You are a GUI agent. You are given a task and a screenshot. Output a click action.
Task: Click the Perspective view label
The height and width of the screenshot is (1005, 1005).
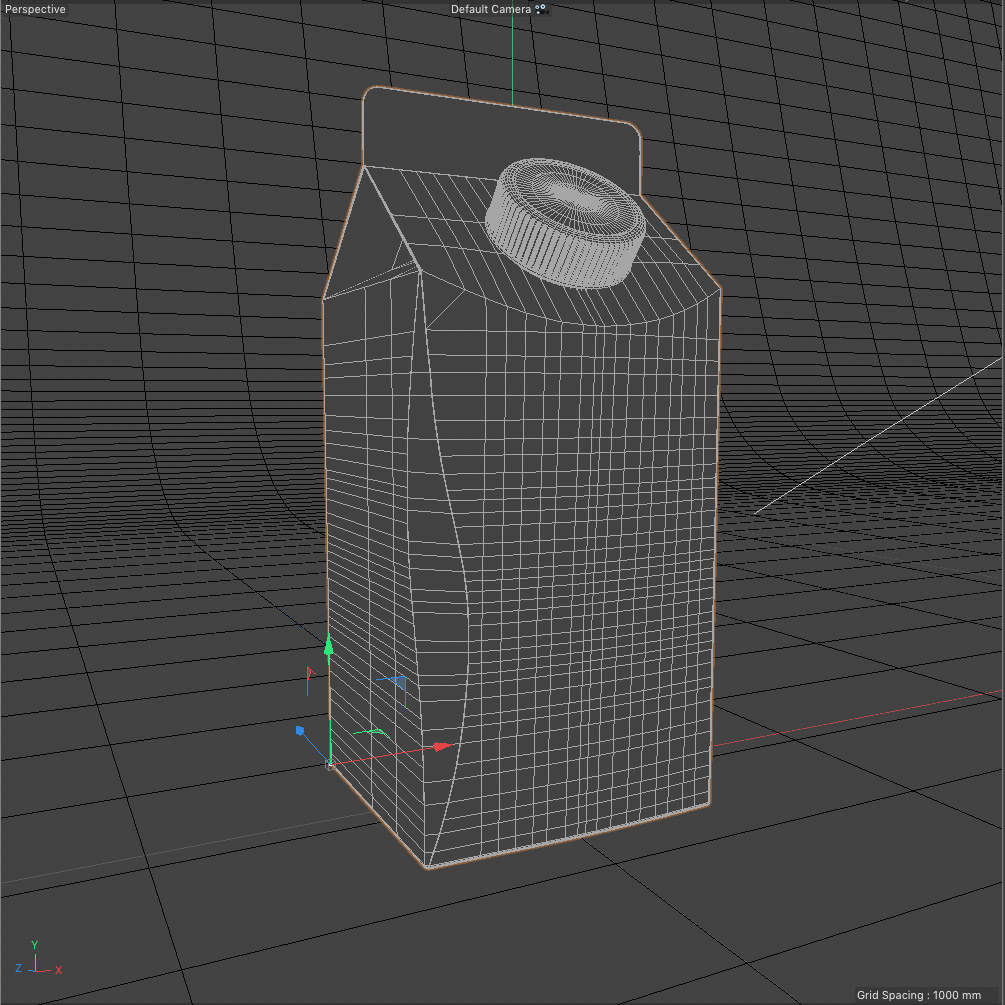pyautogui.click(x=35, y=9)
